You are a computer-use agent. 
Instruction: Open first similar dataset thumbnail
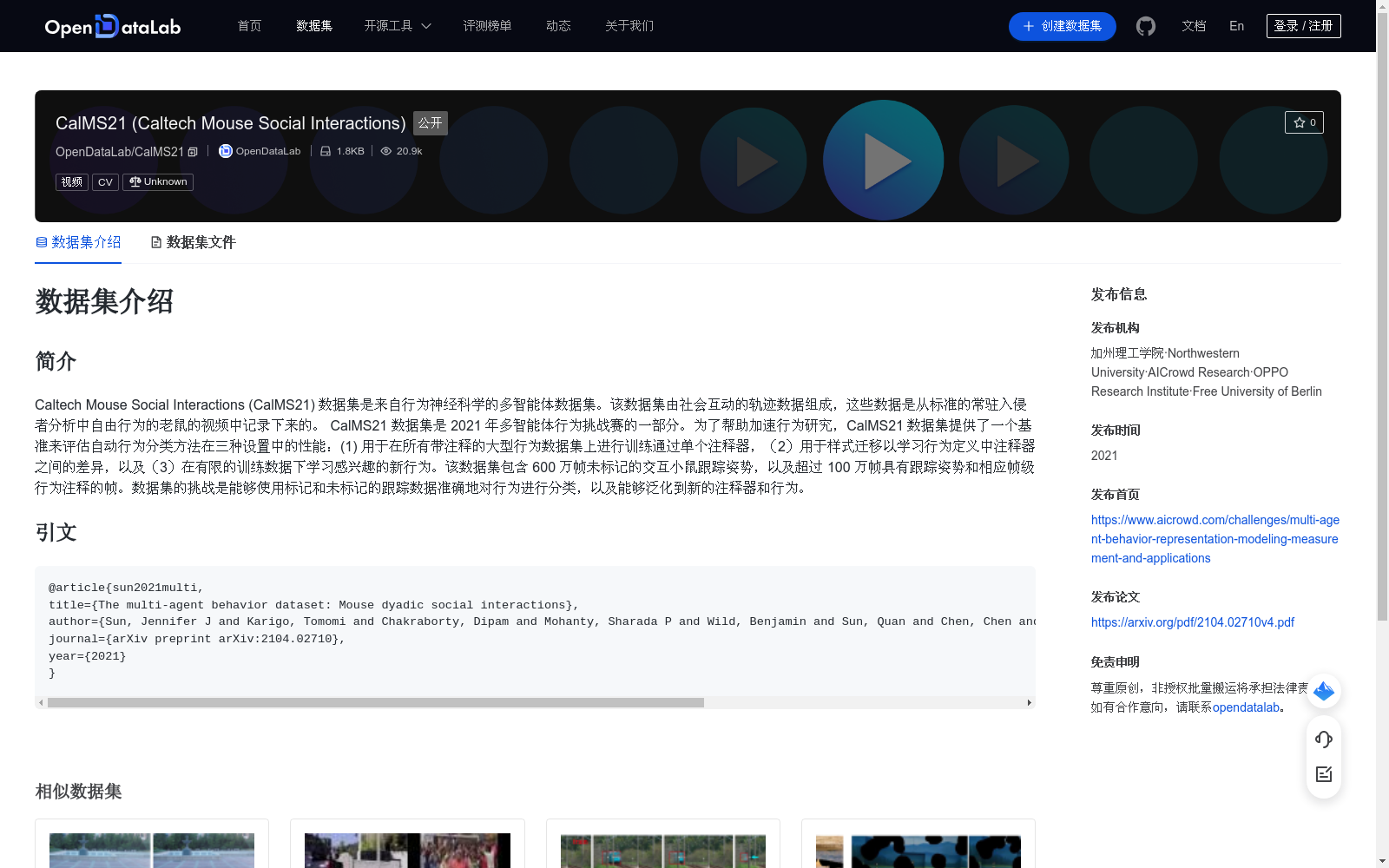coord(152,851)
